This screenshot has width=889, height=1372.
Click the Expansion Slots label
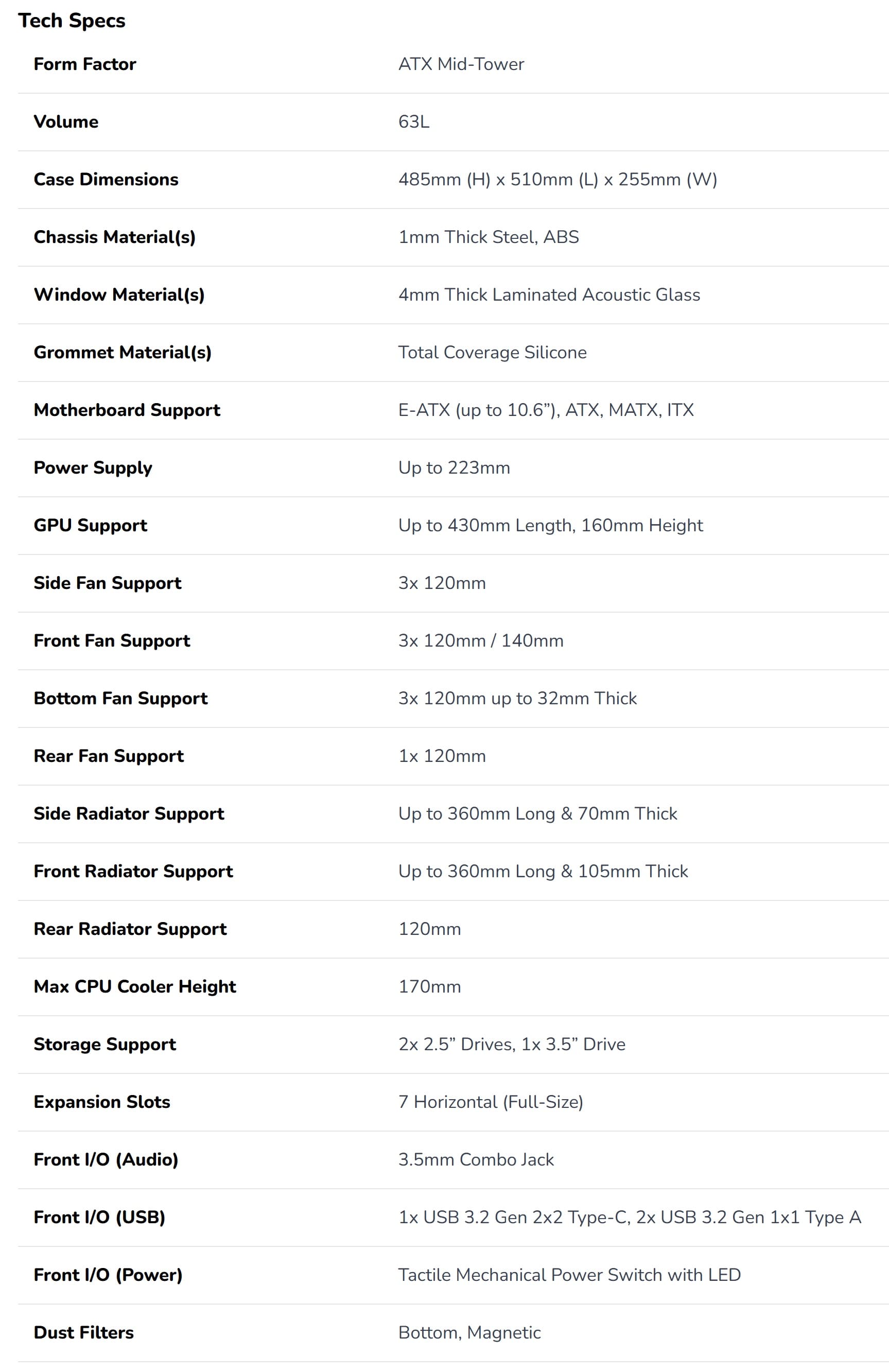(x=102, y=1102)
